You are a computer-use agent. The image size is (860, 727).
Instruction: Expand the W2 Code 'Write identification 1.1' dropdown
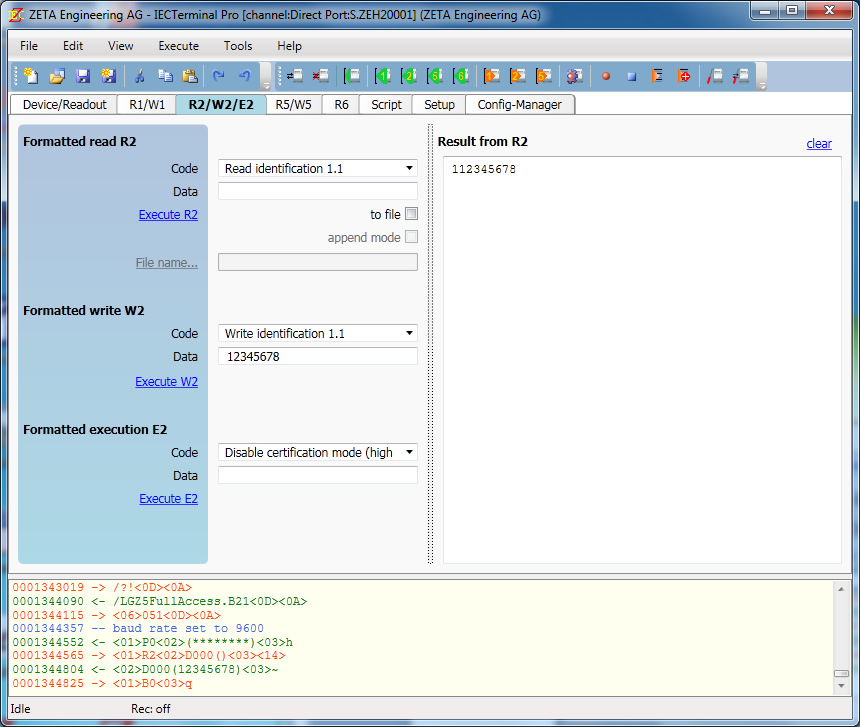pos(318,333)
